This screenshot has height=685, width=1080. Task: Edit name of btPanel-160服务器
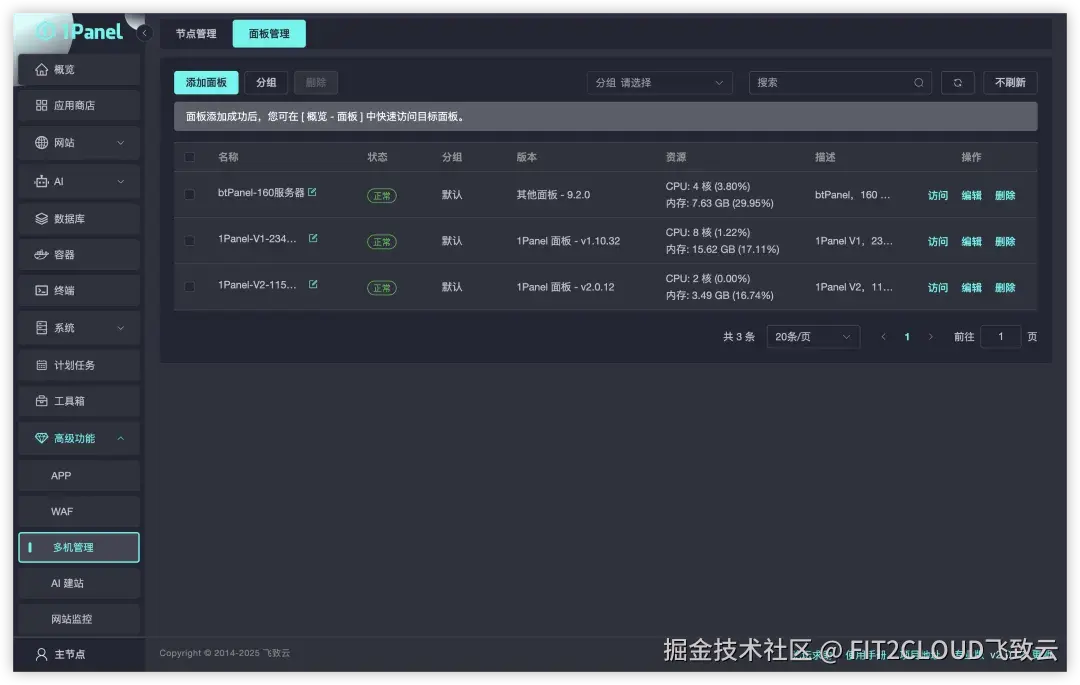312,192
